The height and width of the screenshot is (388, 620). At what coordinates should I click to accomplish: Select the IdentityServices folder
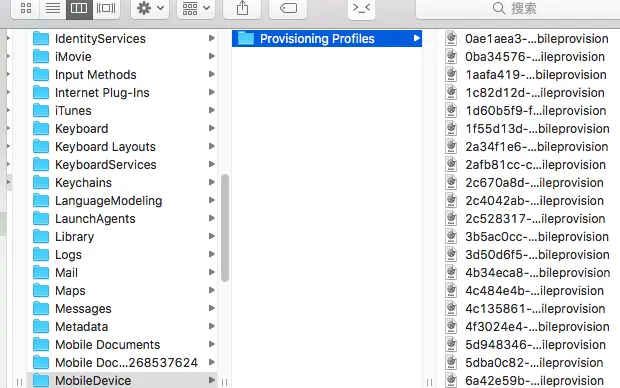pos(122,38)
